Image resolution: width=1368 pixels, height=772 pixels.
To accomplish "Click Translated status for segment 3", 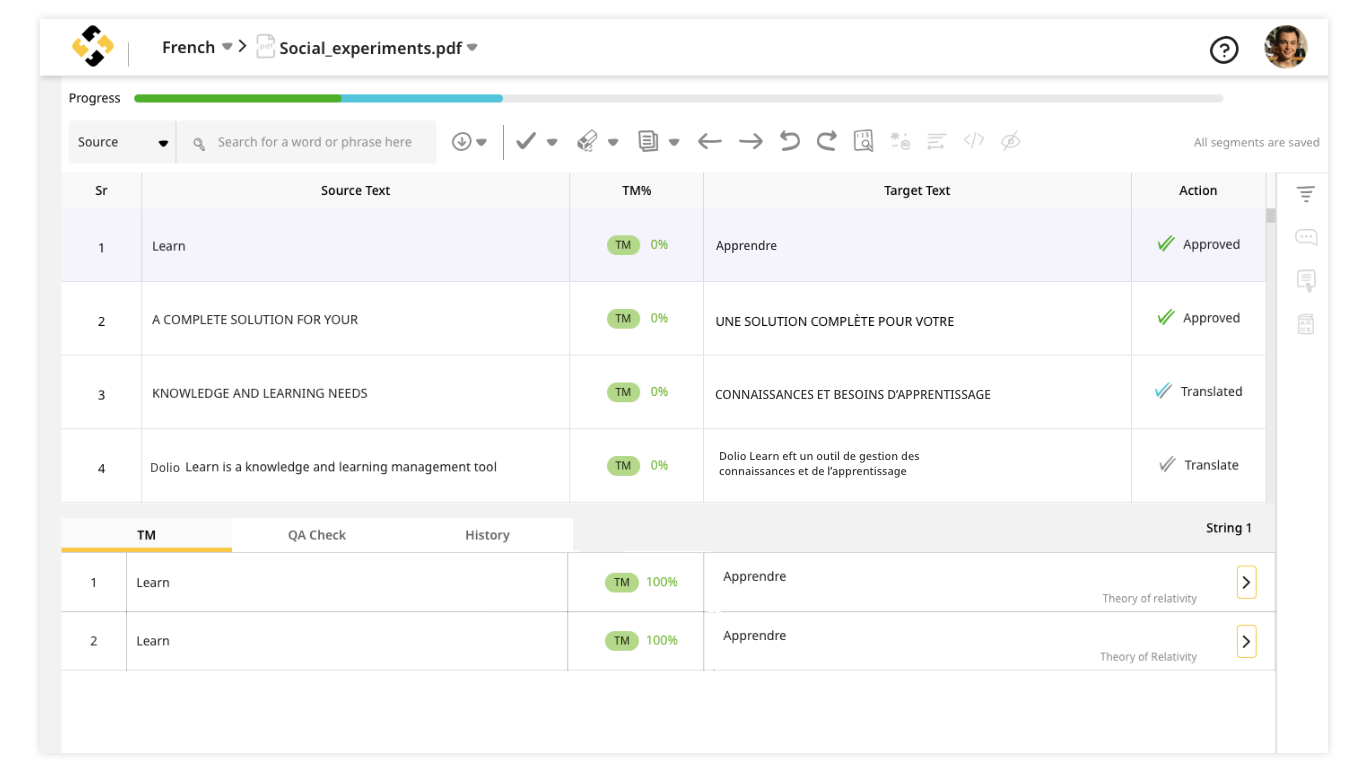I will click(x=1198, y=391).
